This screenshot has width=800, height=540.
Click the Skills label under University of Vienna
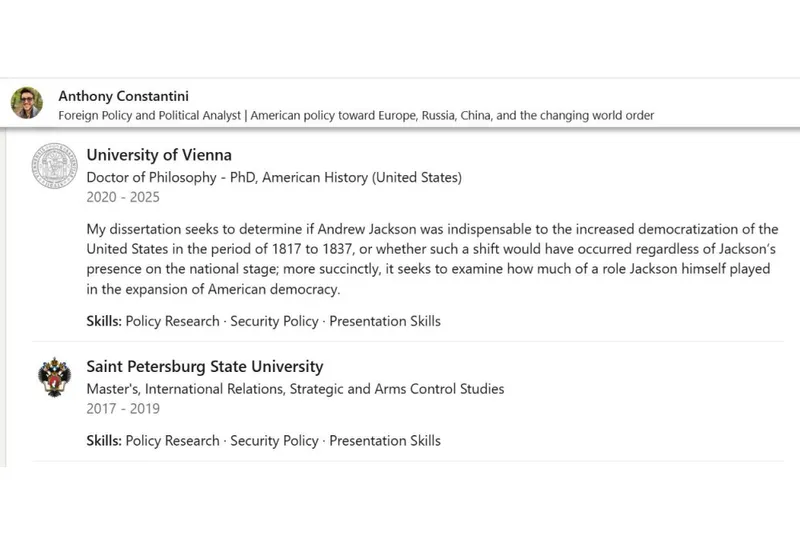pyautogui.click(x=104, y=321)
